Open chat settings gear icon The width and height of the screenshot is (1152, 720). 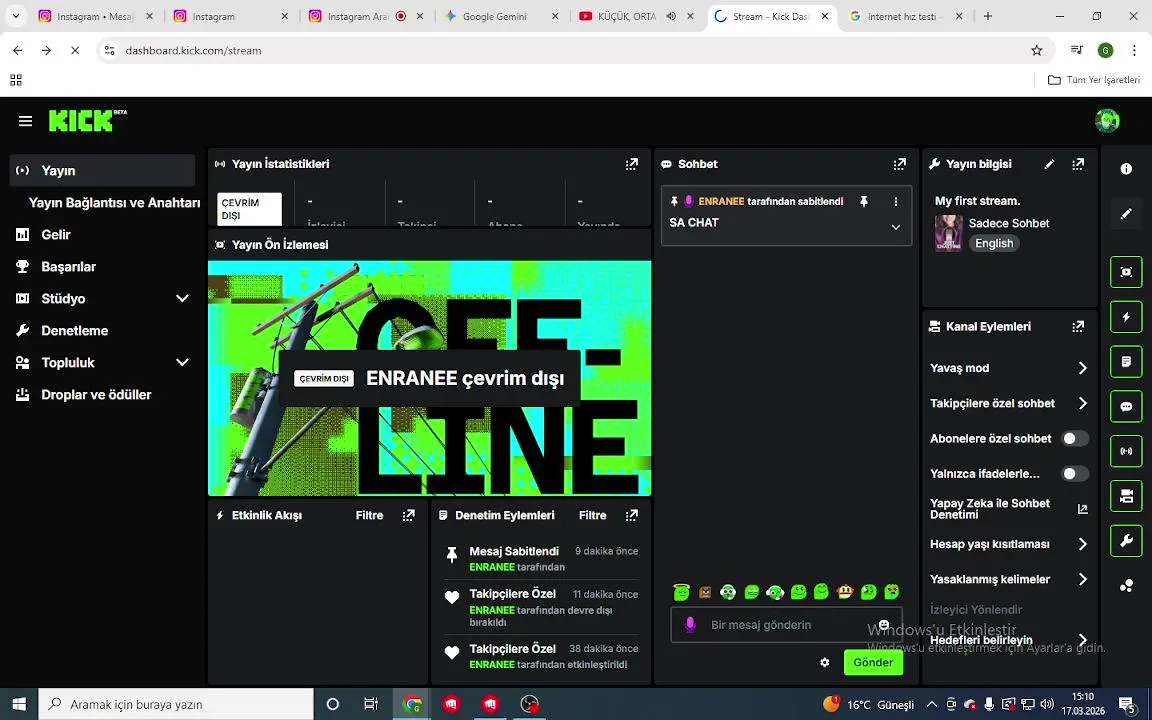coord(824,662)
